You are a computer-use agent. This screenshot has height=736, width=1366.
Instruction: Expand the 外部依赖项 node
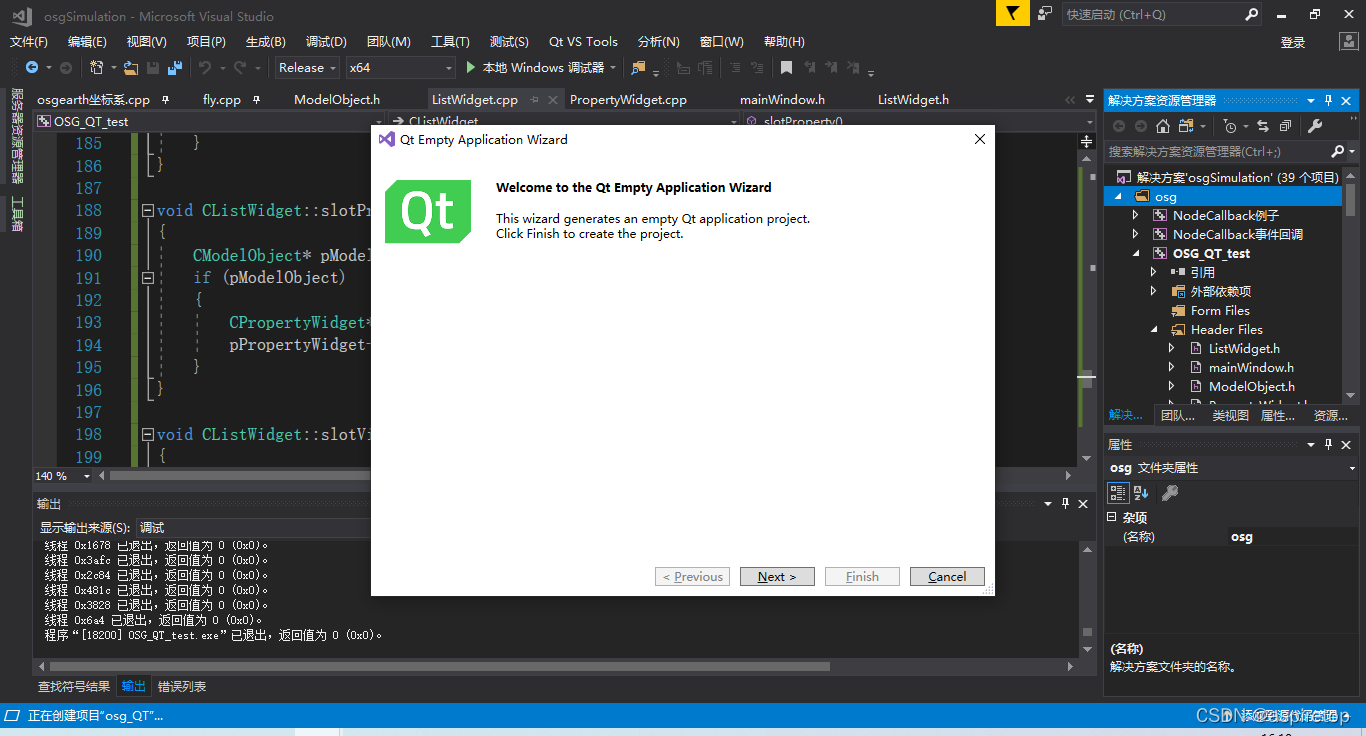pyautogui.click(x=1154, y=291)
